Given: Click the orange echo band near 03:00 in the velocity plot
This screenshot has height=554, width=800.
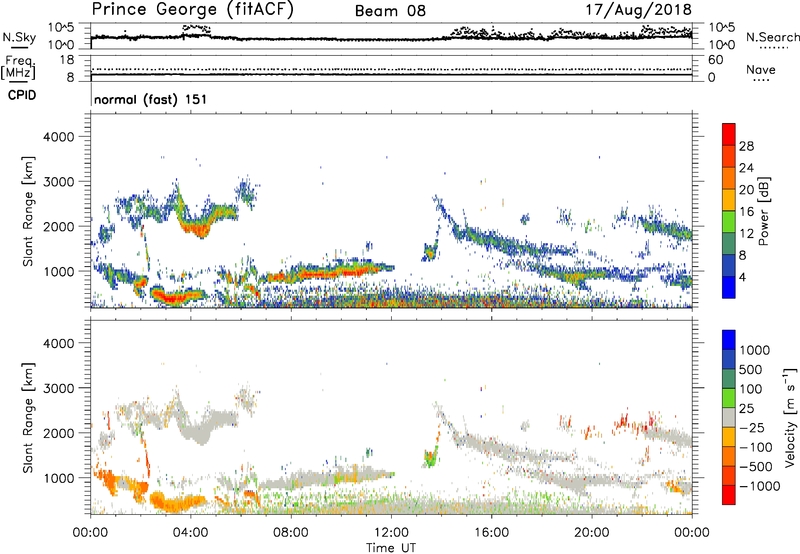Looking at the screenshot, I should coord(176,503).
